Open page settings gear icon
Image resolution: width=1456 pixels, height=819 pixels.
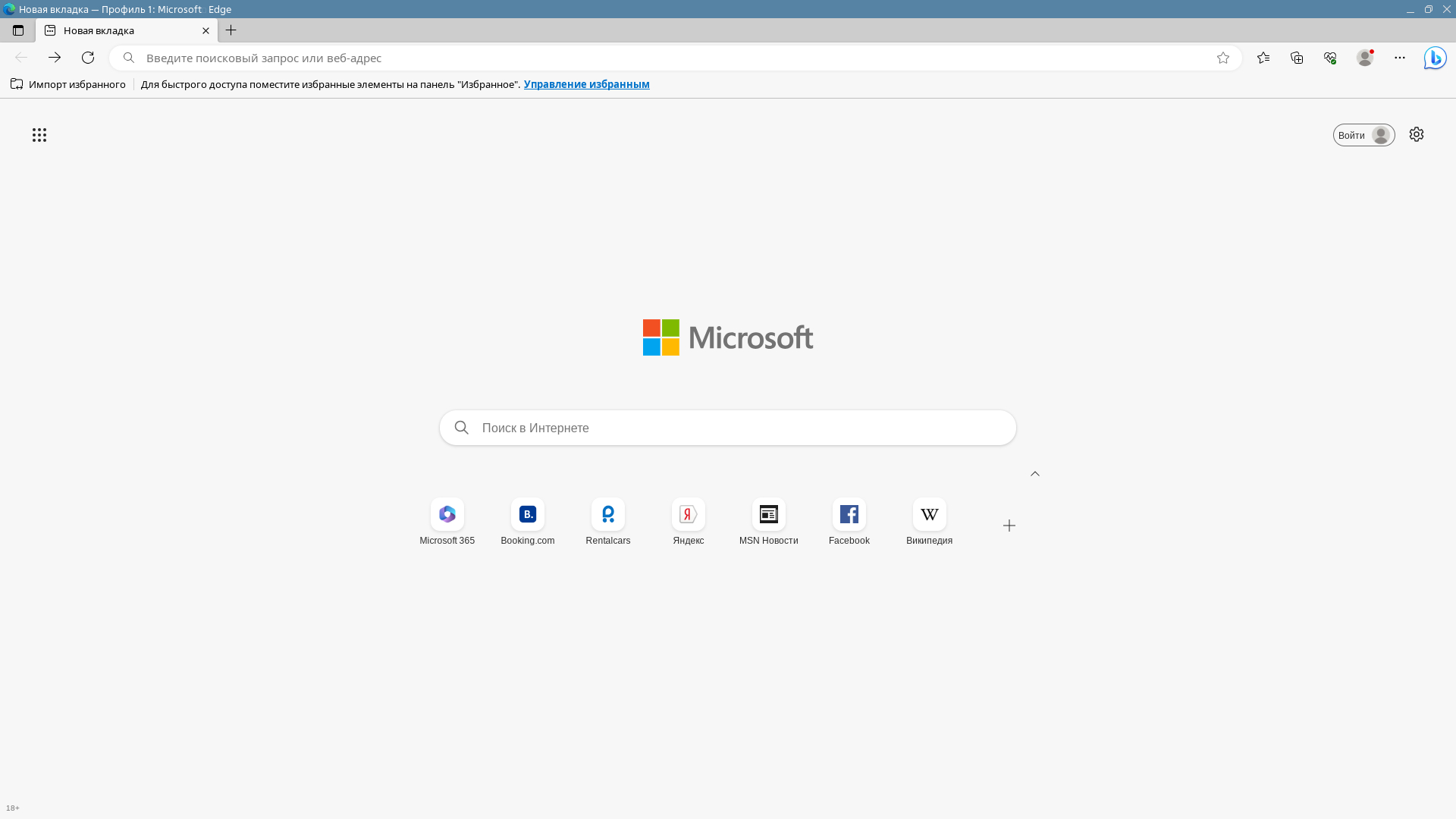coord(1417,134)
